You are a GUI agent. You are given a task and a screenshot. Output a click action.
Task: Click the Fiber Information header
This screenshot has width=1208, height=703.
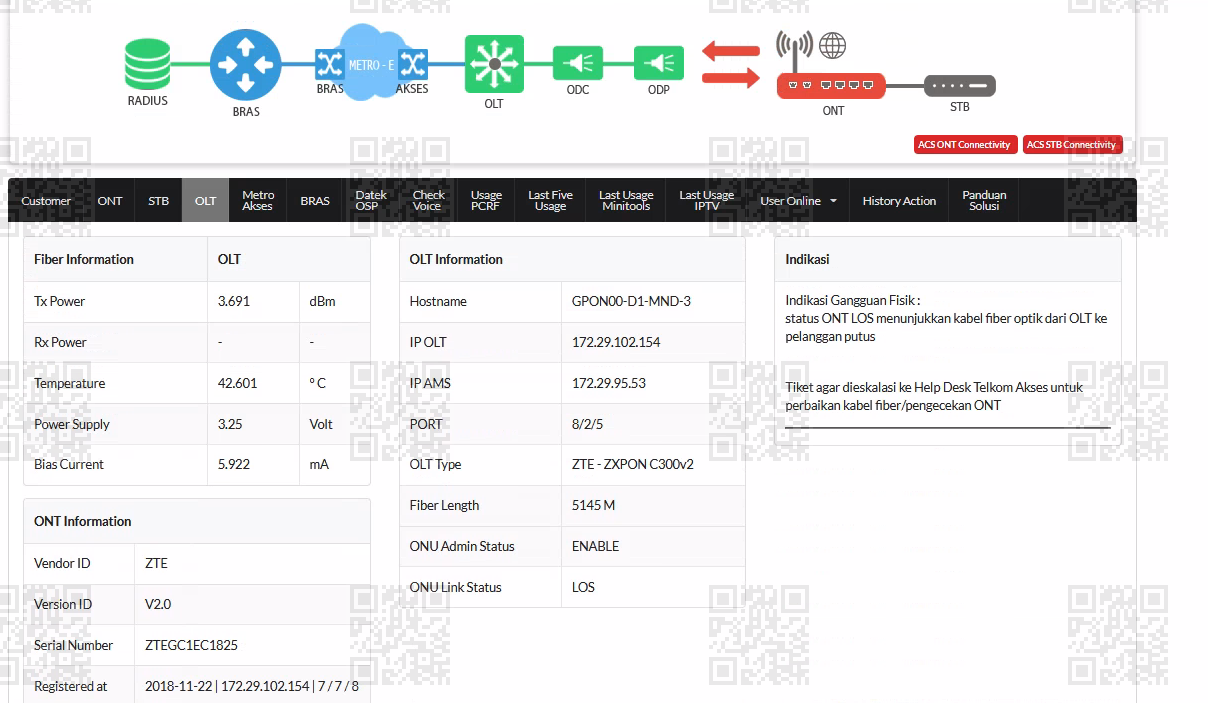click(x=84, y=259)
